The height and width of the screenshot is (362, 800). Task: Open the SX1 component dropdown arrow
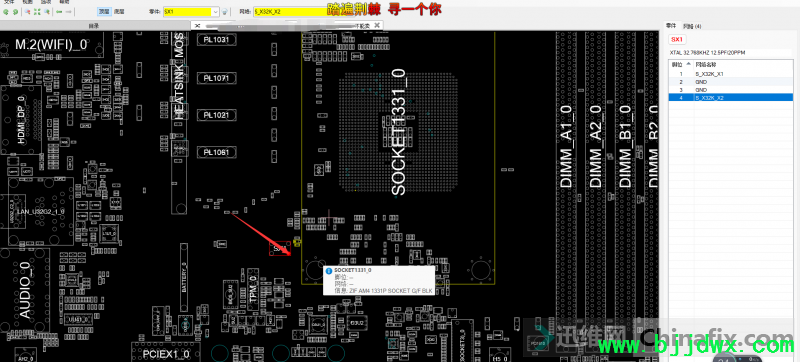[215, 12]
